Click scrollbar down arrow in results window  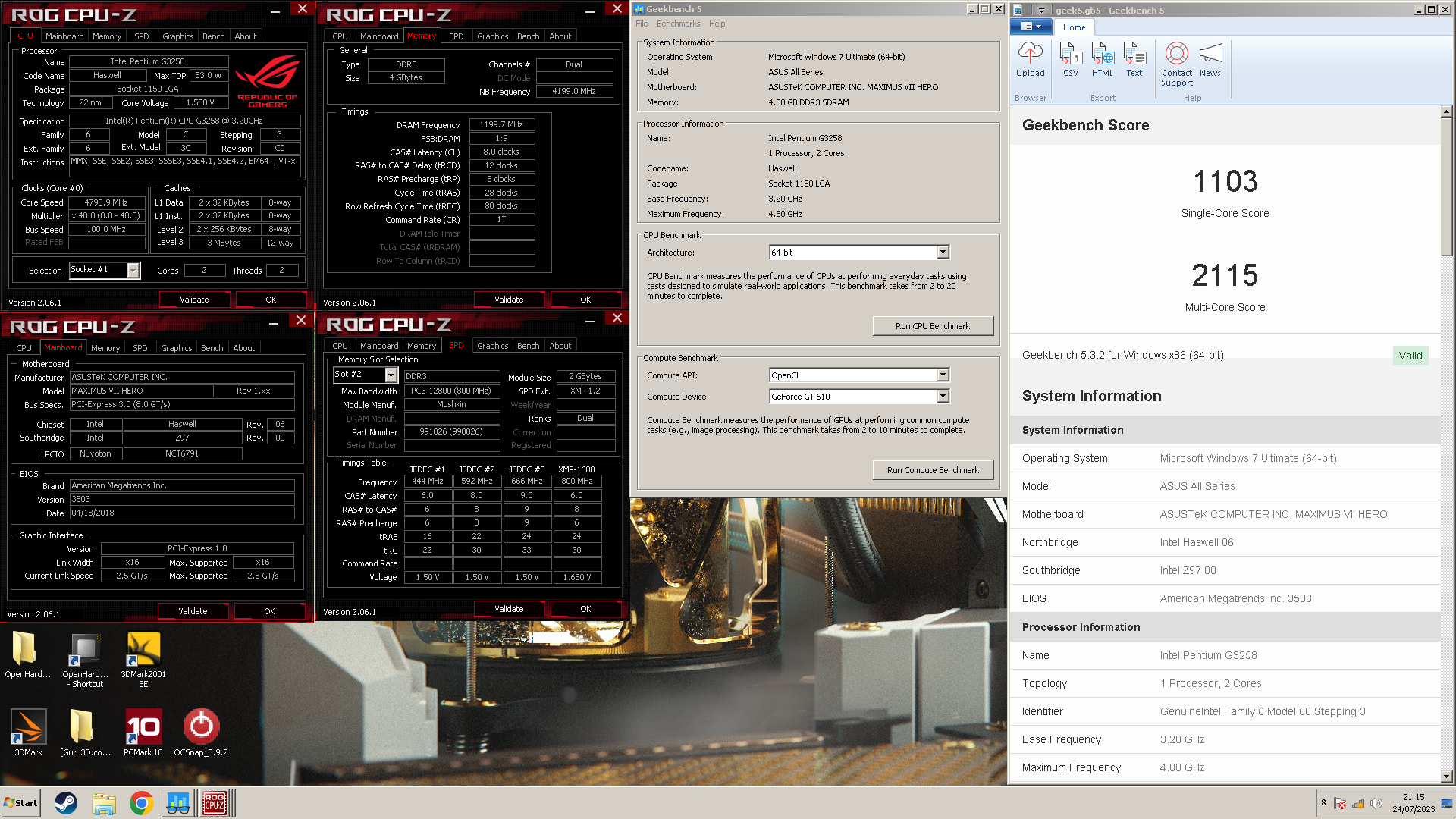(x=1446, y=777)
